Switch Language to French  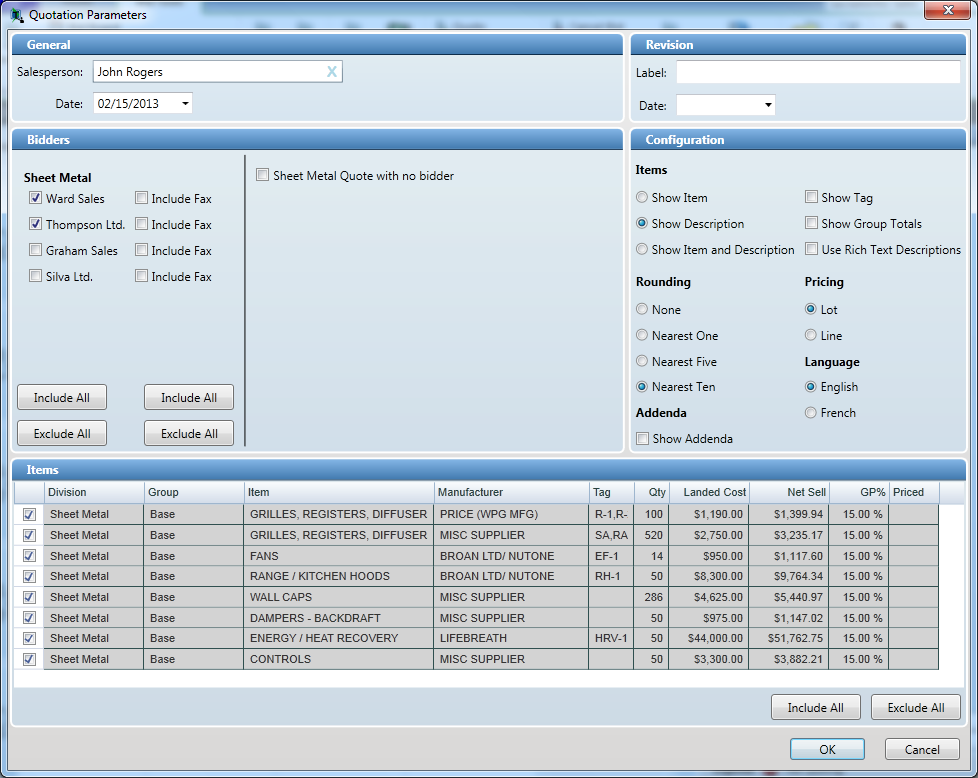[x=811, y=413]
